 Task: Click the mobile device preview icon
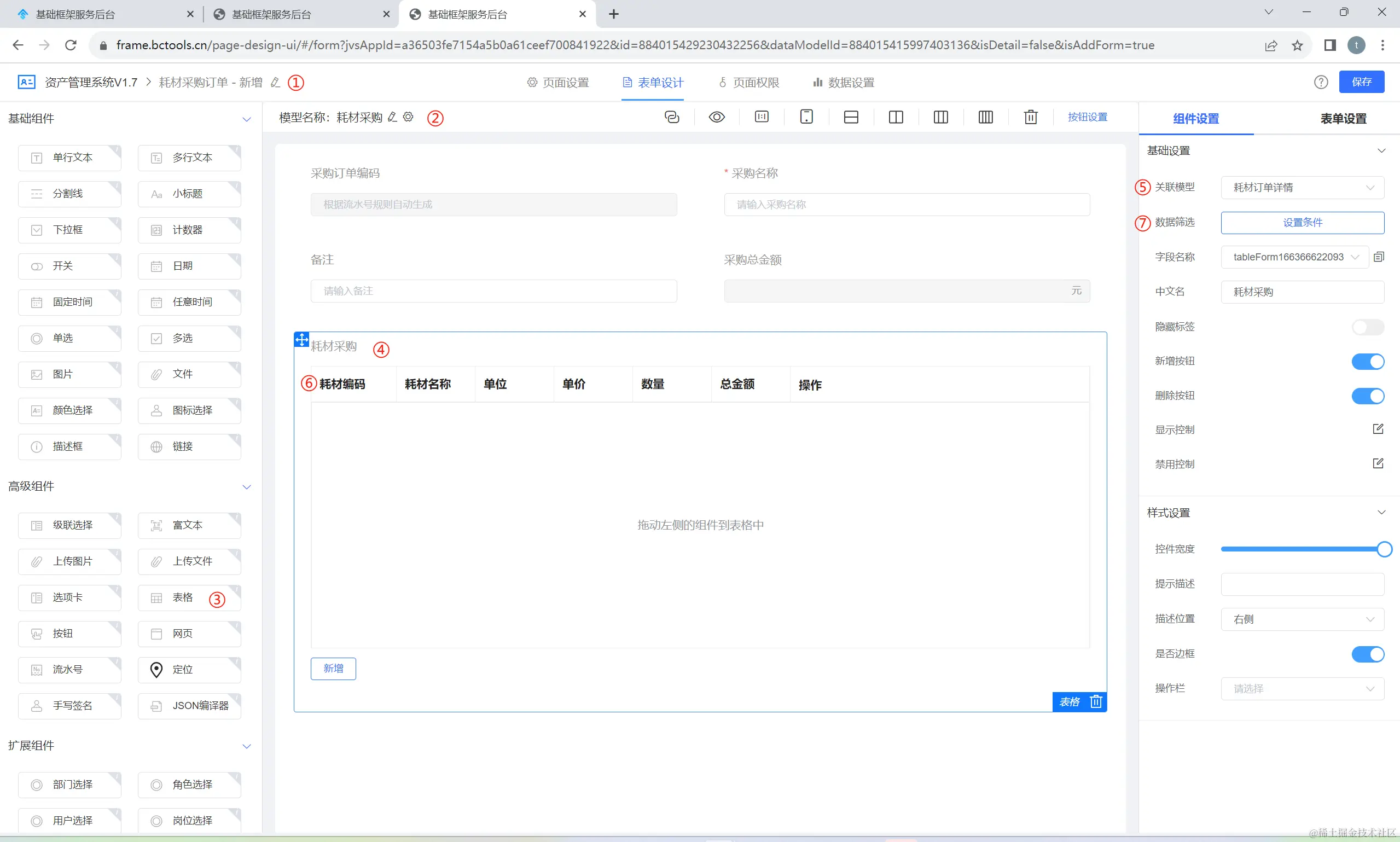(806, 117)
